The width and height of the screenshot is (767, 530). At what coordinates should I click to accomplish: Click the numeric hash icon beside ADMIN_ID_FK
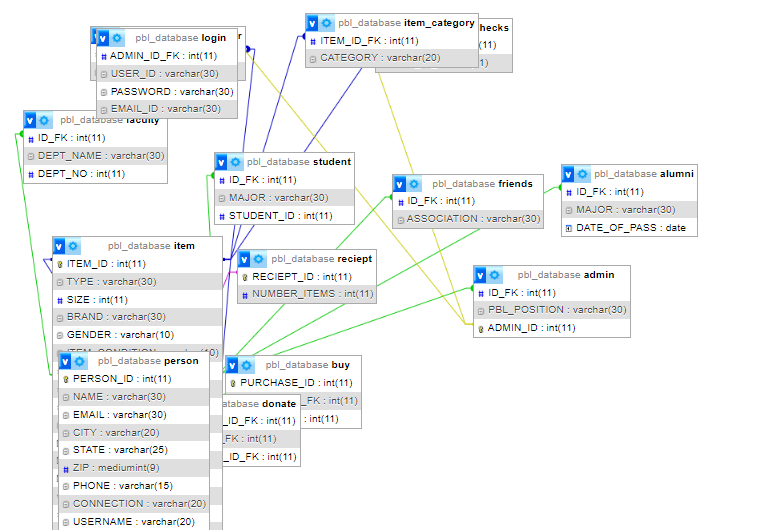[104, 56]
